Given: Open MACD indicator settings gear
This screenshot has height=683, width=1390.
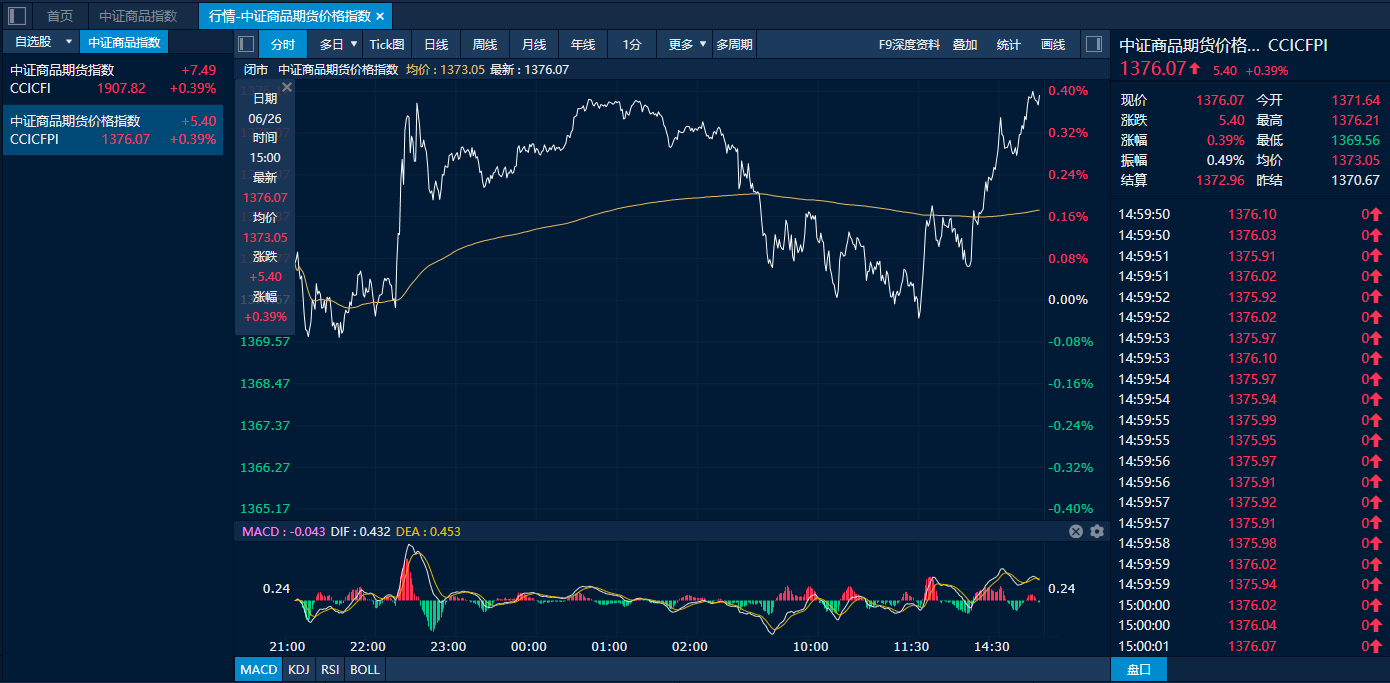Looking at the screenshot, I should click(1097, 531).
